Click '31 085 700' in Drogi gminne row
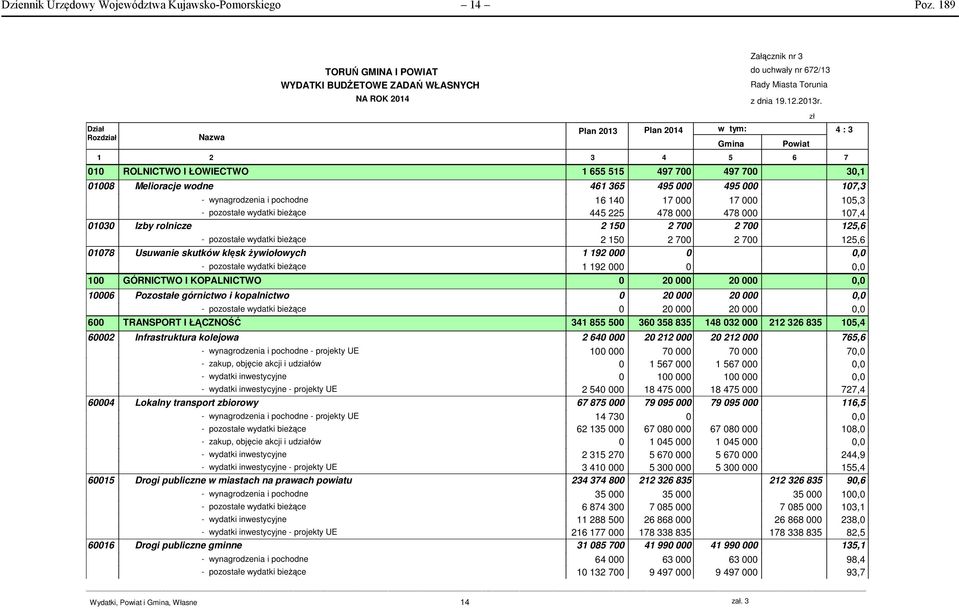959x609 pixels. coord(601,545)
